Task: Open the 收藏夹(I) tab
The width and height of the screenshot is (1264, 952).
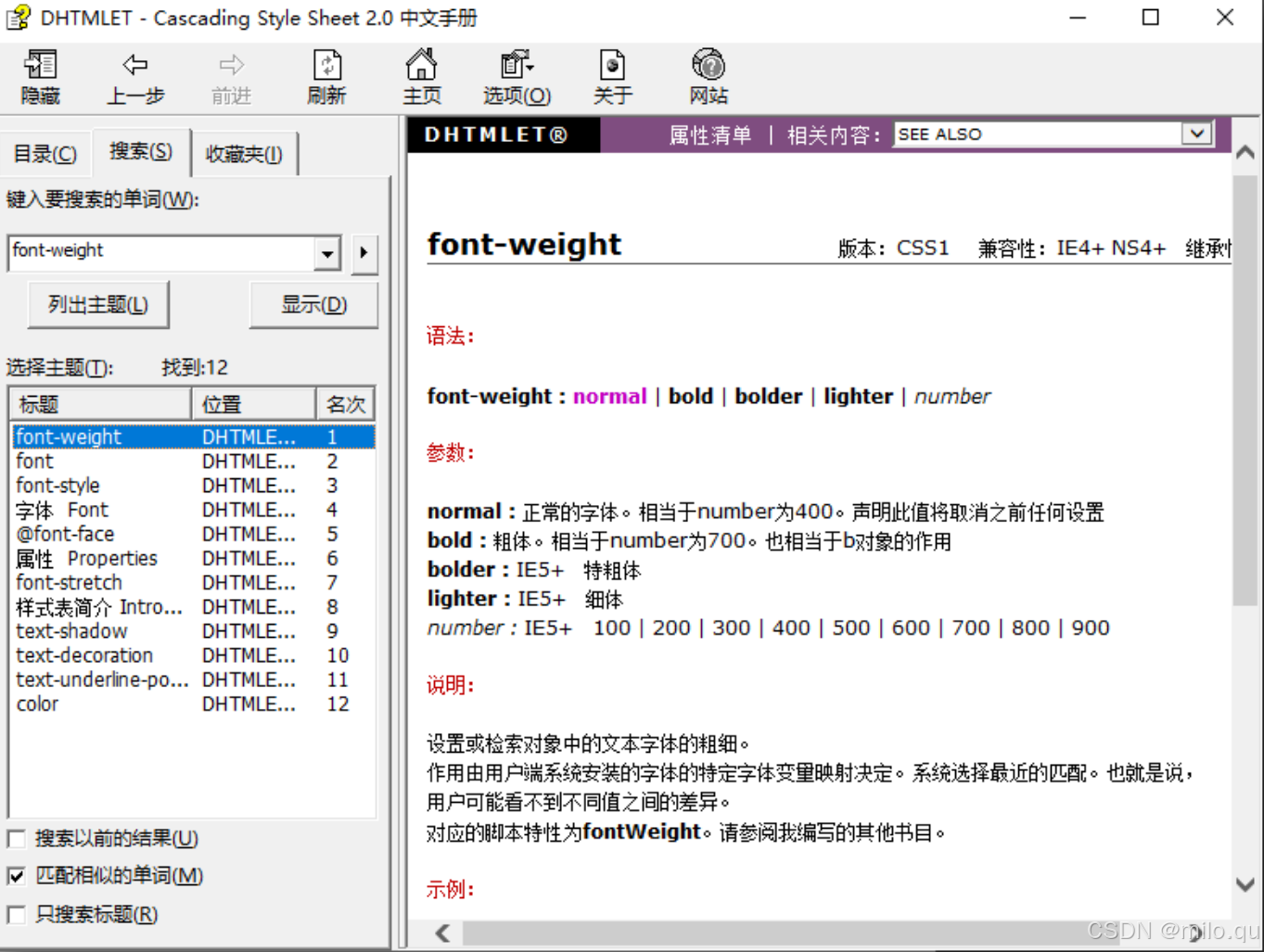Action: point(244,154)
